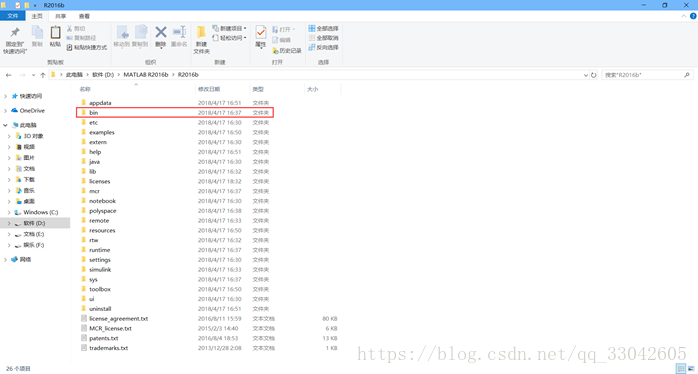Screen dimensions: 698x374
Task: Open the address bar history dropdown
Action: click(x=586, y=75)
